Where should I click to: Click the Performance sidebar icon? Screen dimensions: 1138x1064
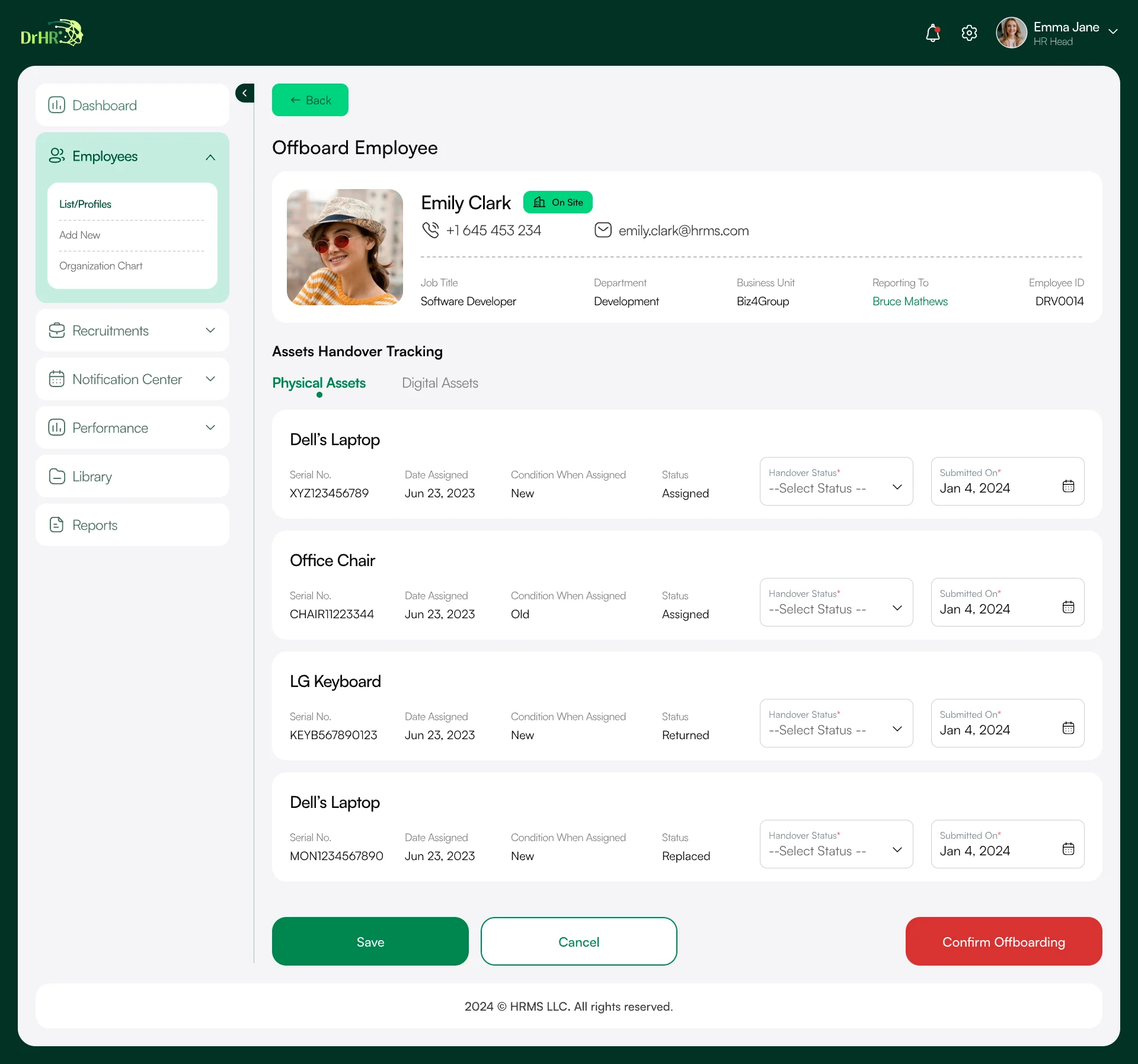coord(57,427)
